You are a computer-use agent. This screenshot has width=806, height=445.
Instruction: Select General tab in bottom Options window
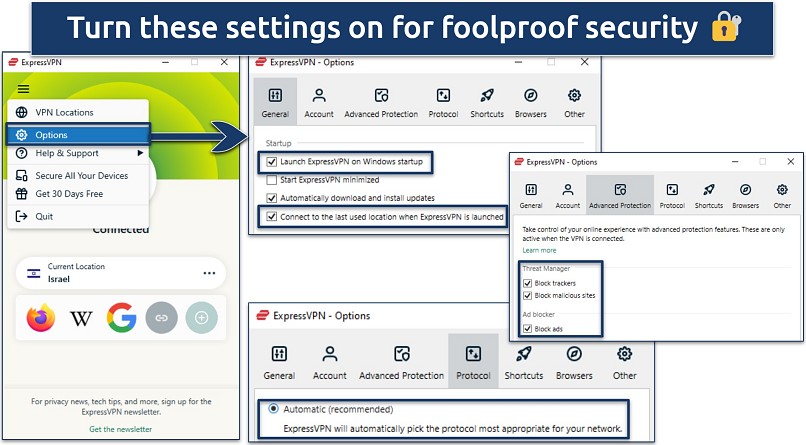tap(279, 363)
